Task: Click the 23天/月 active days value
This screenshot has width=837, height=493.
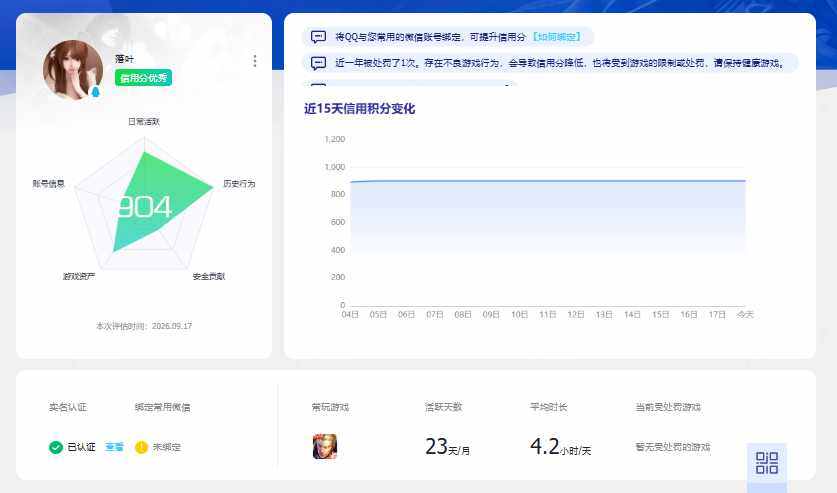Action: point(447,447)
